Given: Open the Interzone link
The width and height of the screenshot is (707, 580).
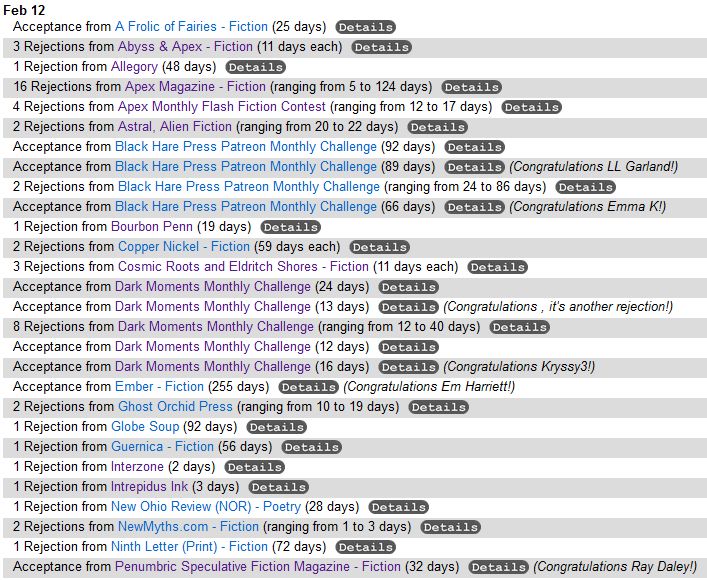Looking at the screenshot, I should click(x=138, y=466).
